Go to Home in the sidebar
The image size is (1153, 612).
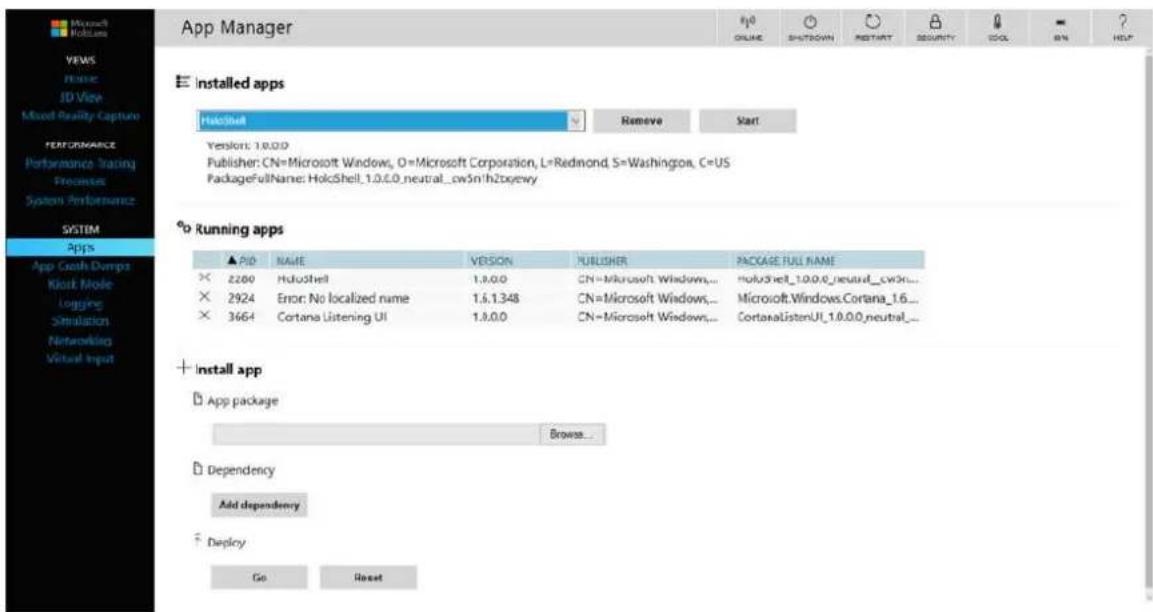coord(81,78)
